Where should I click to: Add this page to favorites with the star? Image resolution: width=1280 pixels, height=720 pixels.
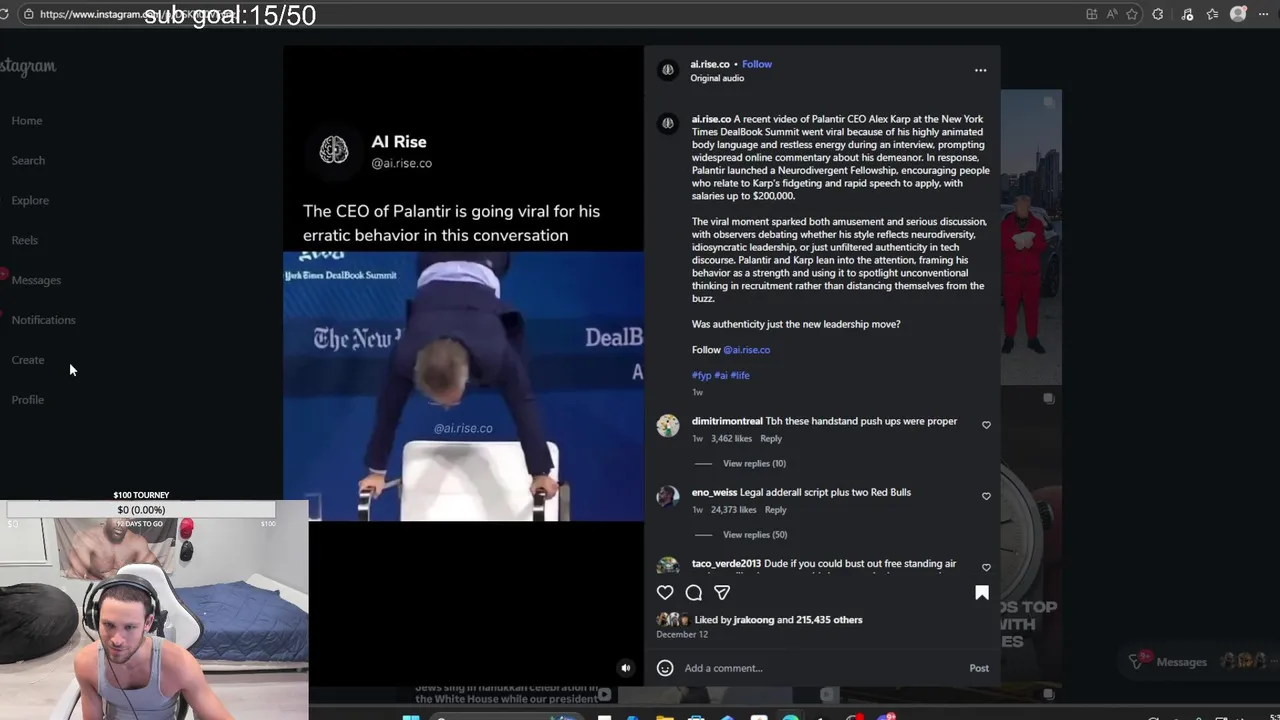point(1132,14)
